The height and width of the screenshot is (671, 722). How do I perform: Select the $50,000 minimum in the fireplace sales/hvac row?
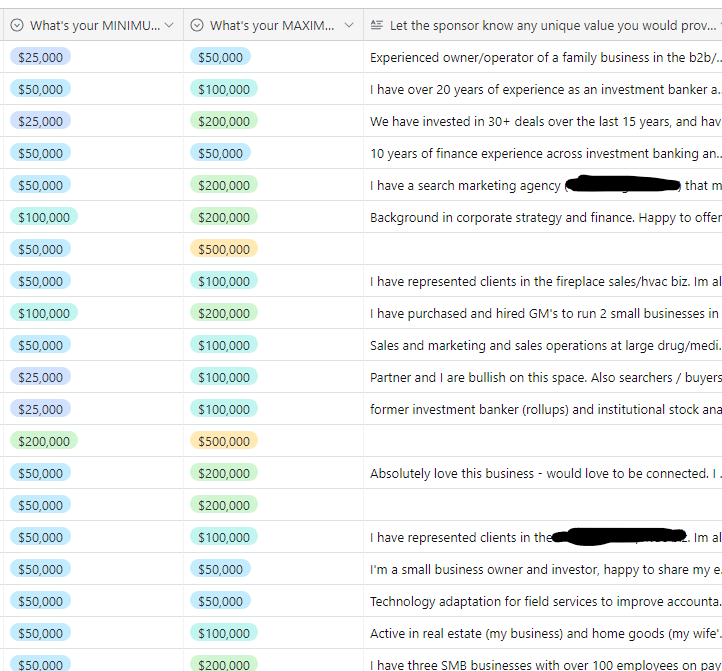pyautogui.click(x=41, y=281)
